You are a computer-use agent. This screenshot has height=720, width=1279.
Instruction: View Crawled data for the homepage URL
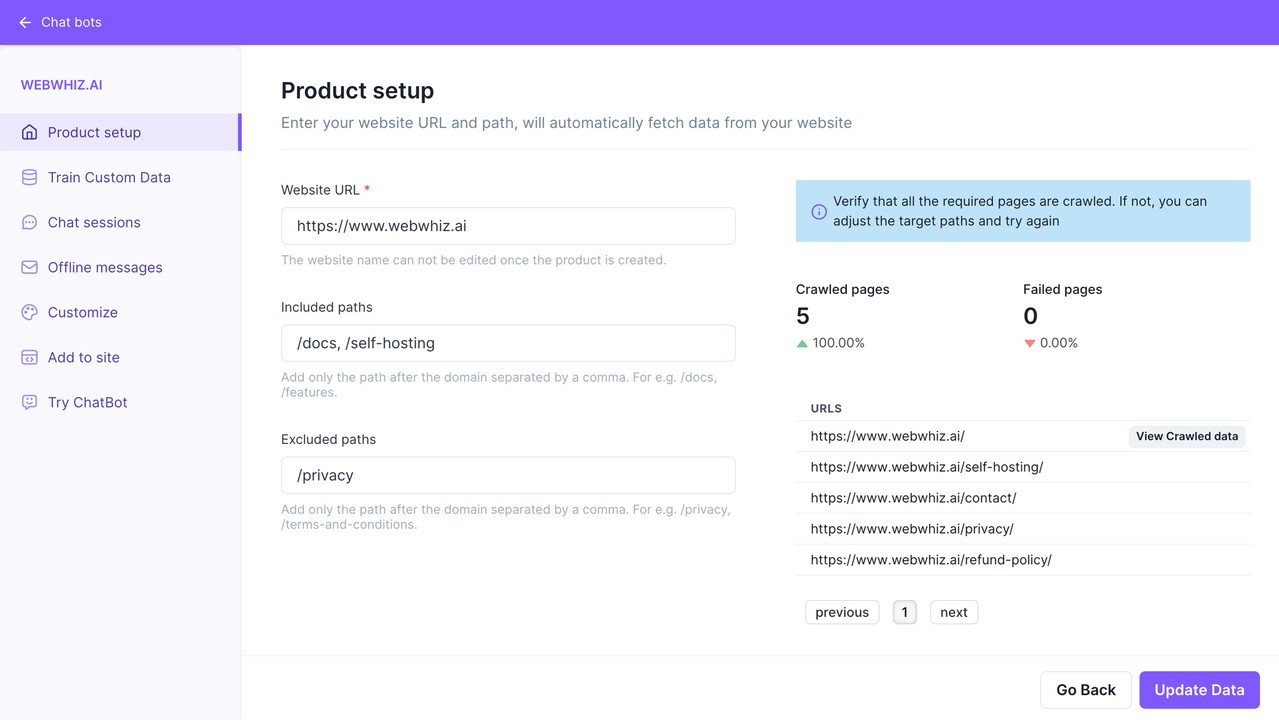1186,436
